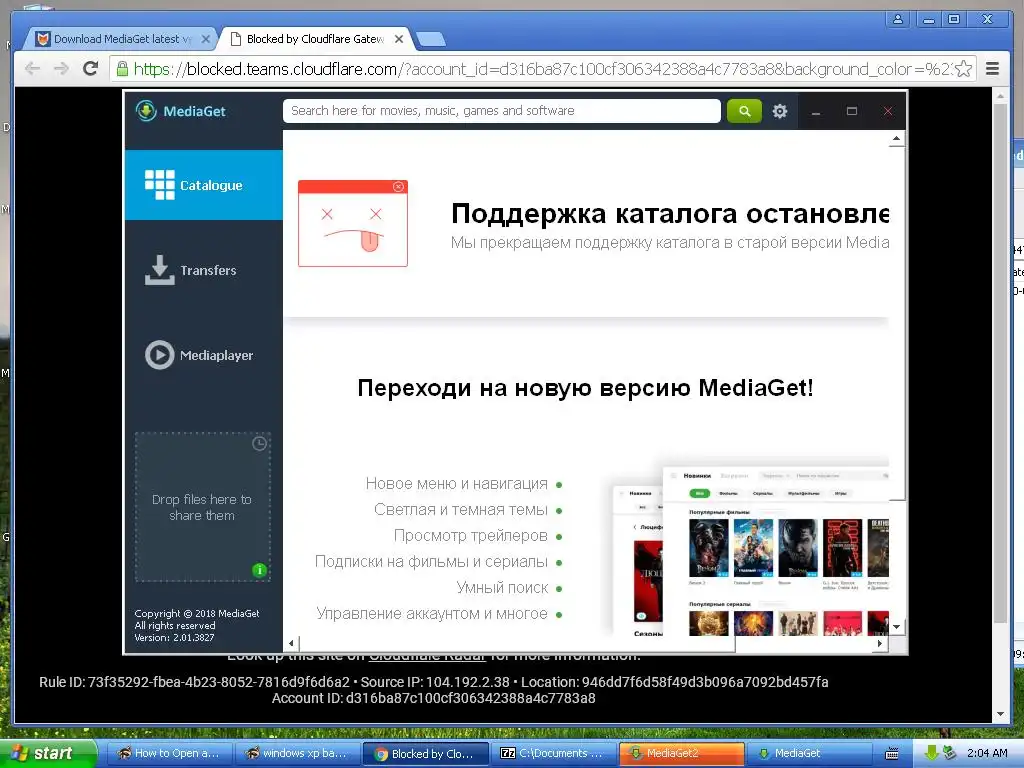Maximize the MediaGet window
This screenshot has width=1024, height=768.
(x=852, y=112)
